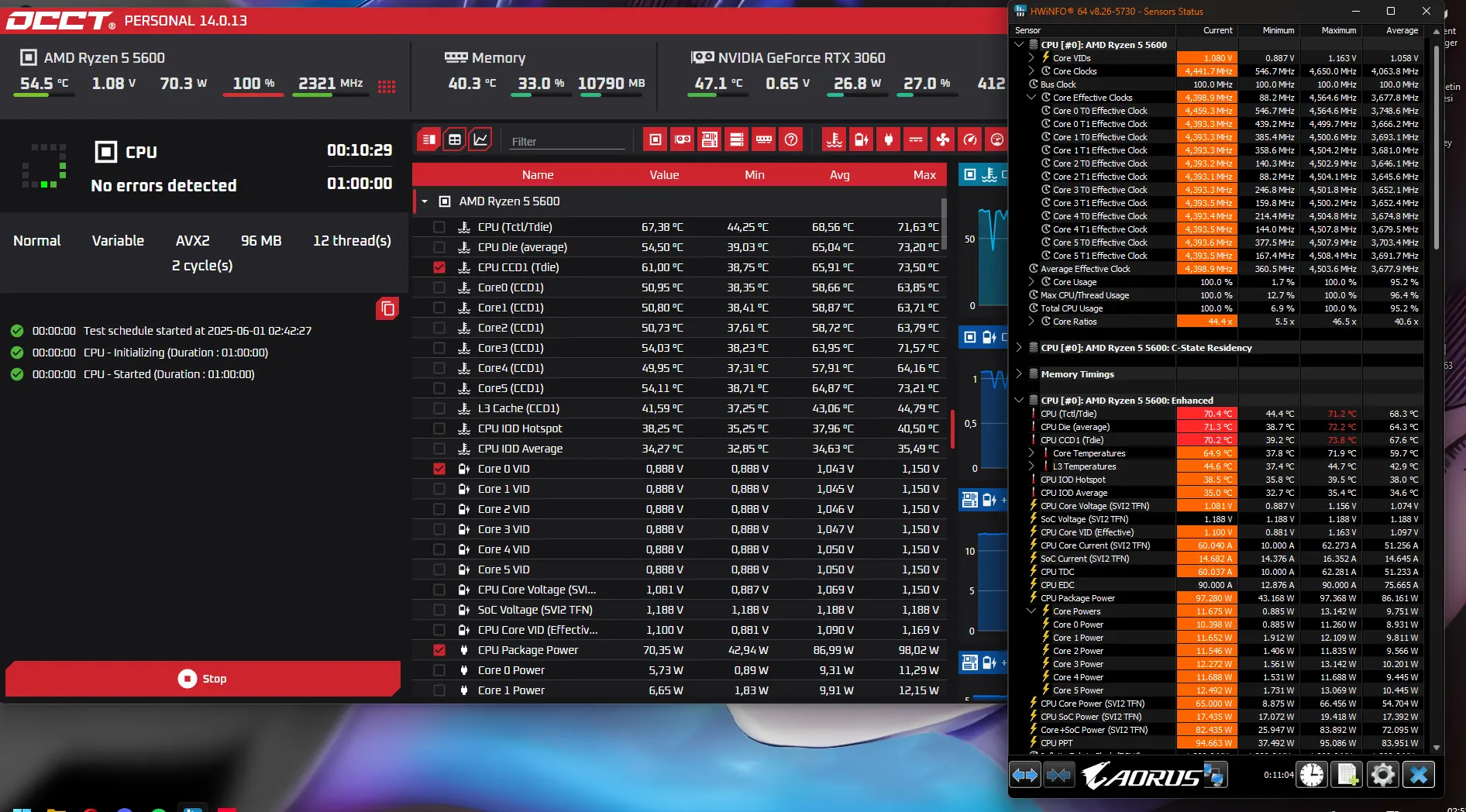1466x812 pixels.
Task: Show only voltage sensors in OCCT
Action: coord(862,139)
